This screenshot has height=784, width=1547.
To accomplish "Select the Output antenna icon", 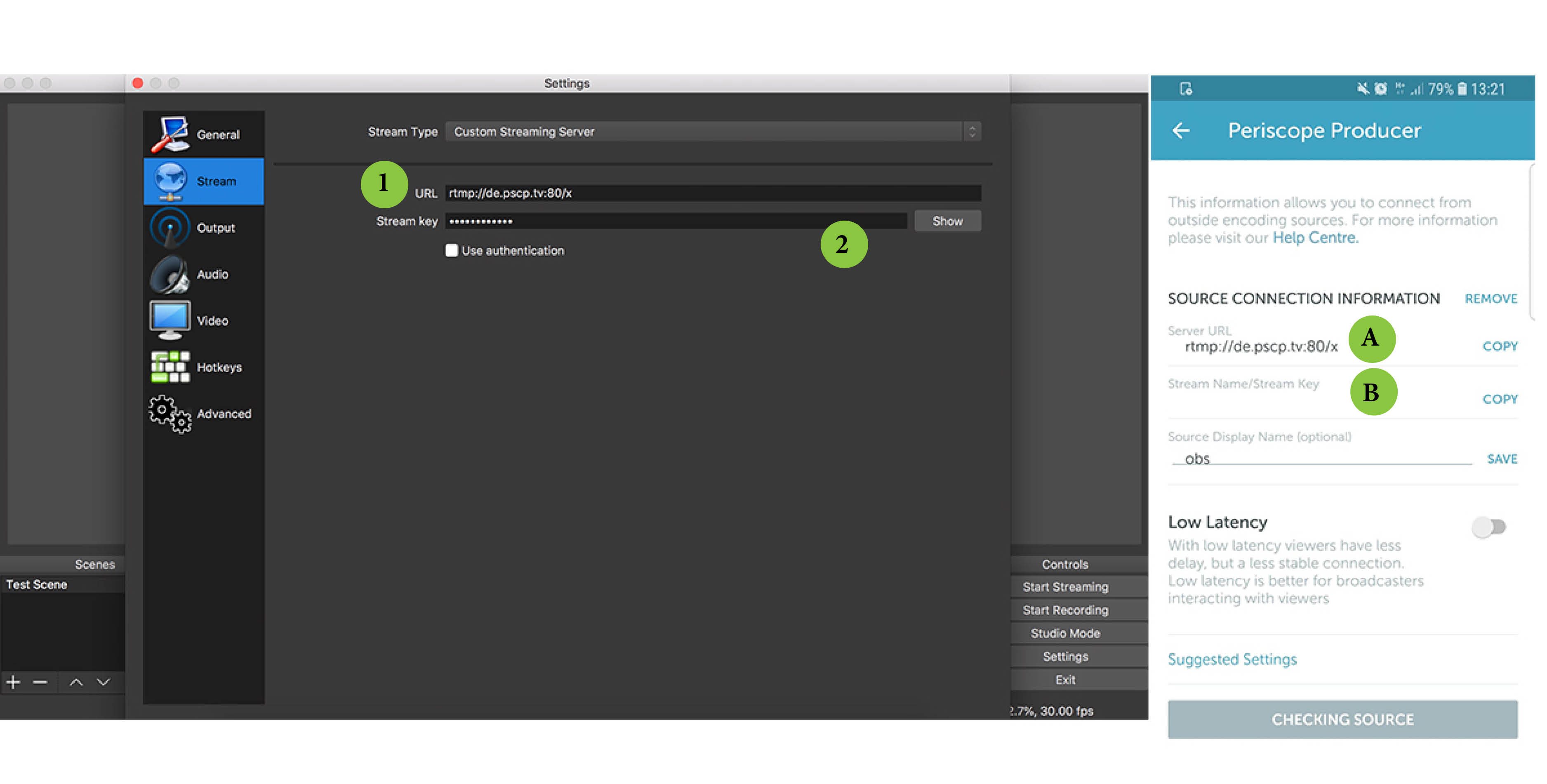I will pyautogui.click(x=171, y=228).
